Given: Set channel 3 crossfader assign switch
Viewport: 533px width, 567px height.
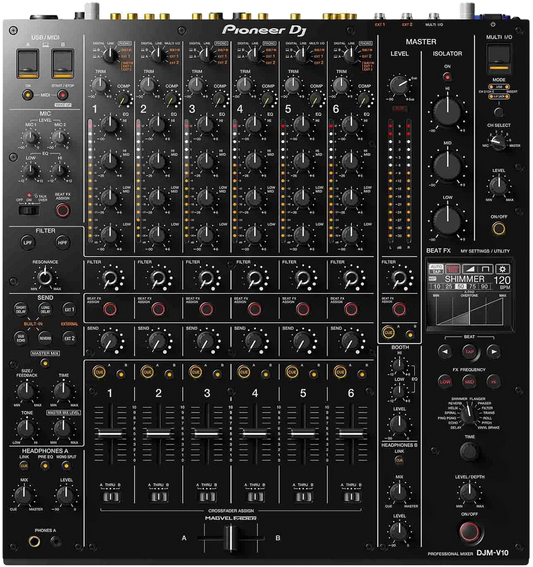Looking at the screenshot, I should click(207, 496).
